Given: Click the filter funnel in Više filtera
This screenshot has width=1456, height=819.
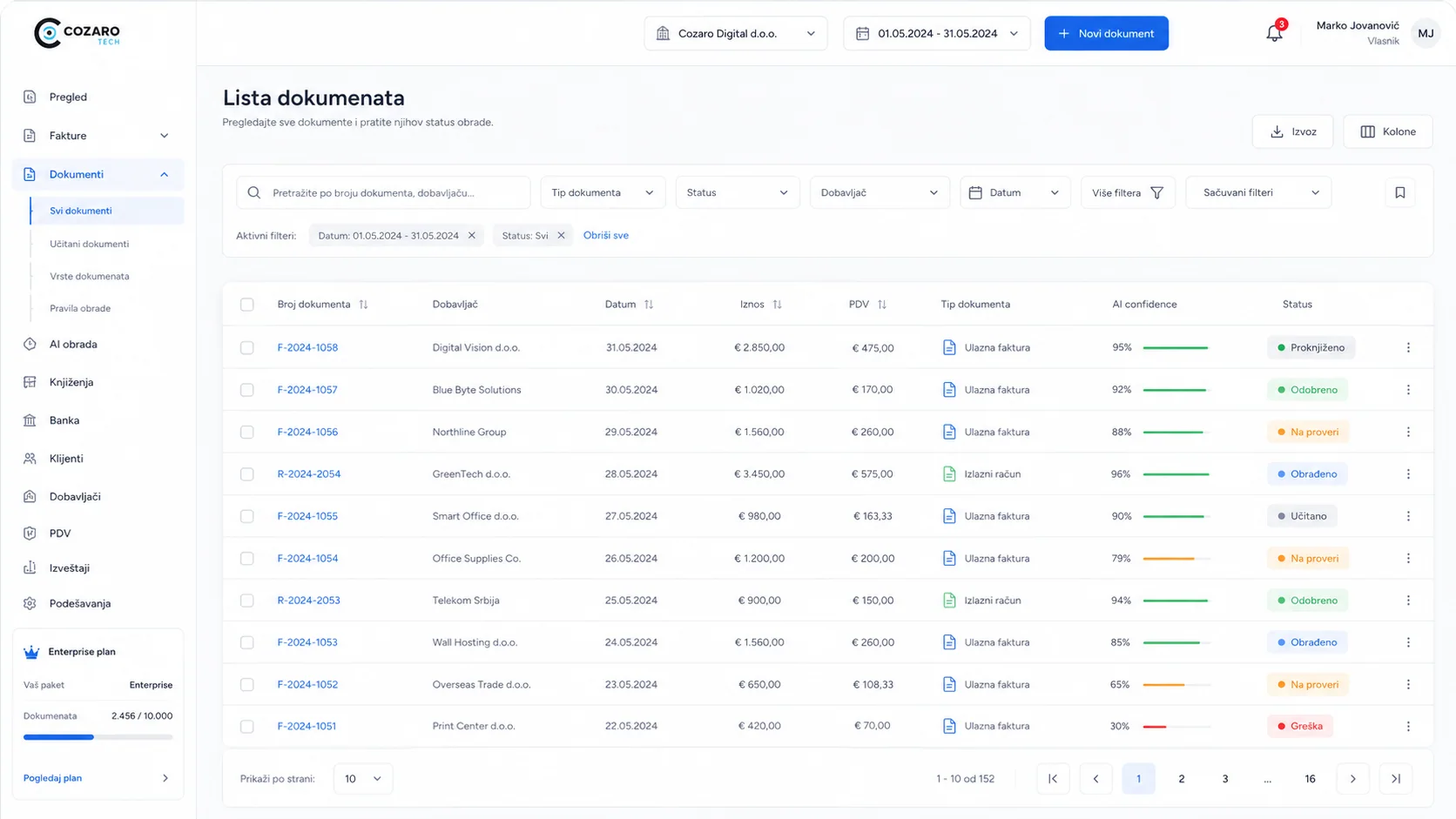Looking at the screenshot, I should pyautogui.click(x=1156, y=192).
